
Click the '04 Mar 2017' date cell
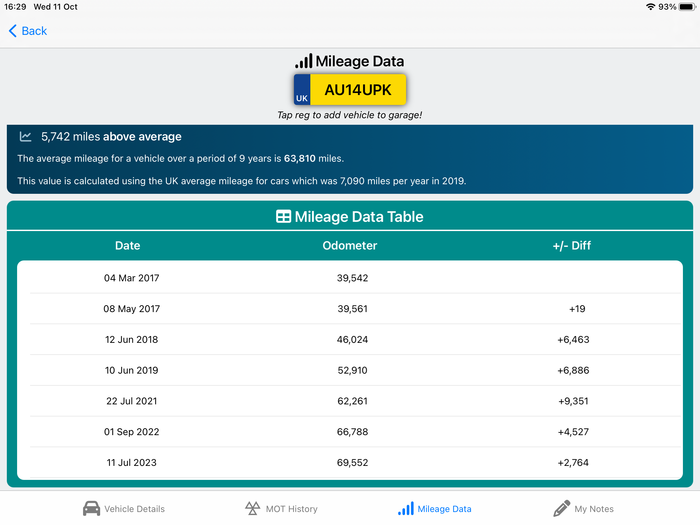[x=132, y=278]
